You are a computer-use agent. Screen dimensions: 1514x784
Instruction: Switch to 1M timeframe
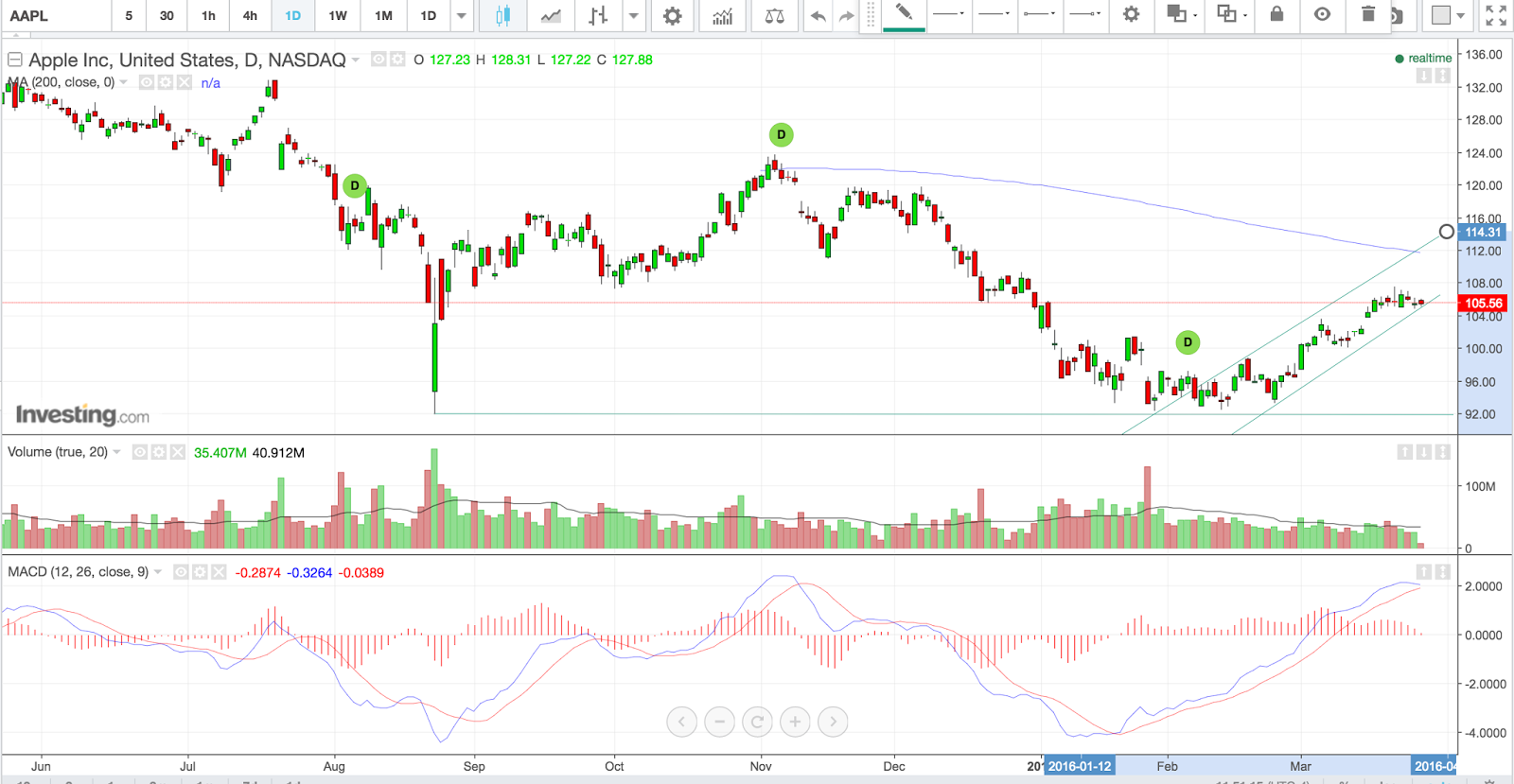pyautogui.click(x=383, y=15)
